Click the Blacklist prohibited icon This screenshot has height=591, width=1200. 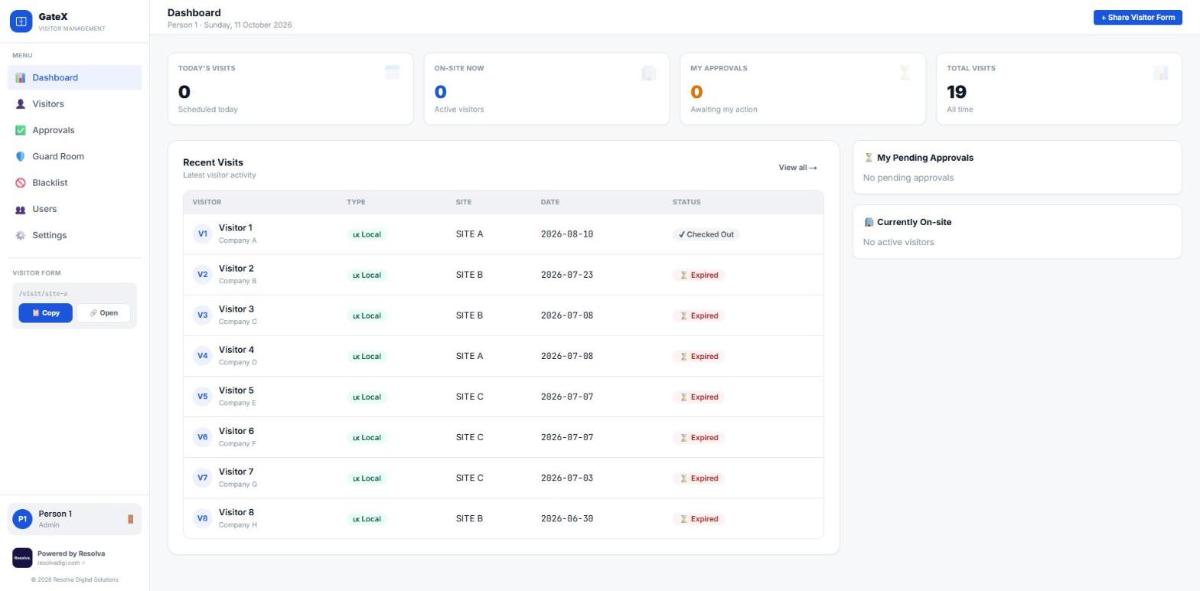21,183
